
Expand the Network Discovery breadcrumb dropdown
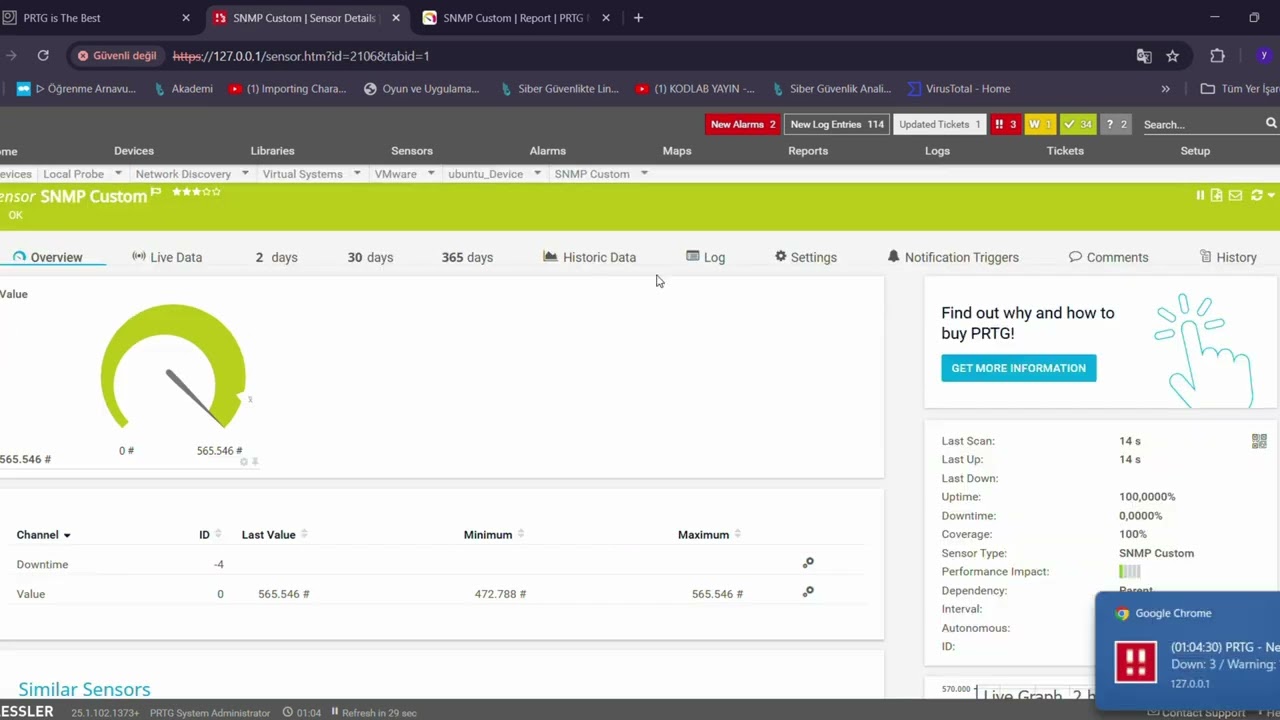coord(245,173)
